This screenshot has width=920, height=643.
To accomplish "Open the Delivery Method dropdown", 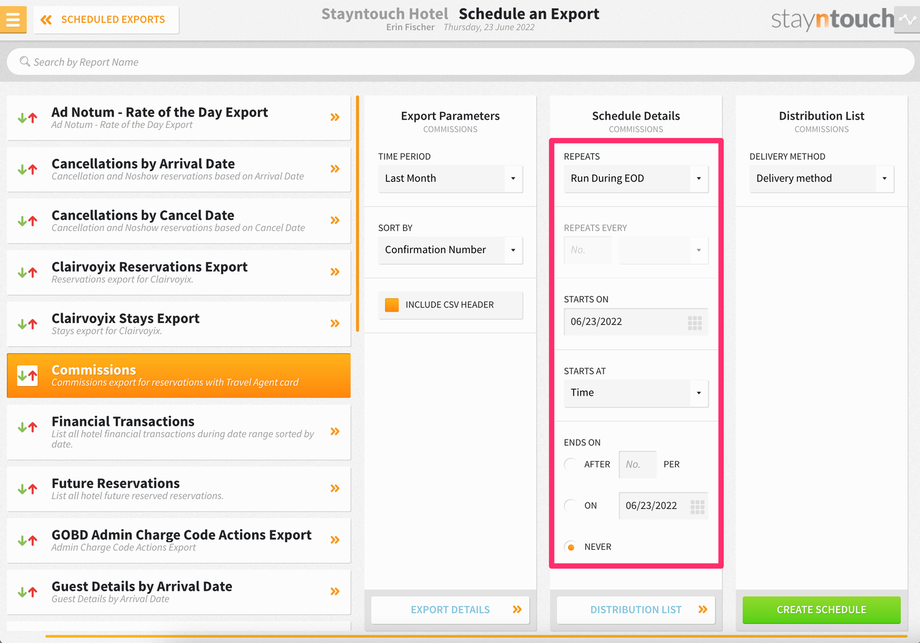I will tap(821, 178).
